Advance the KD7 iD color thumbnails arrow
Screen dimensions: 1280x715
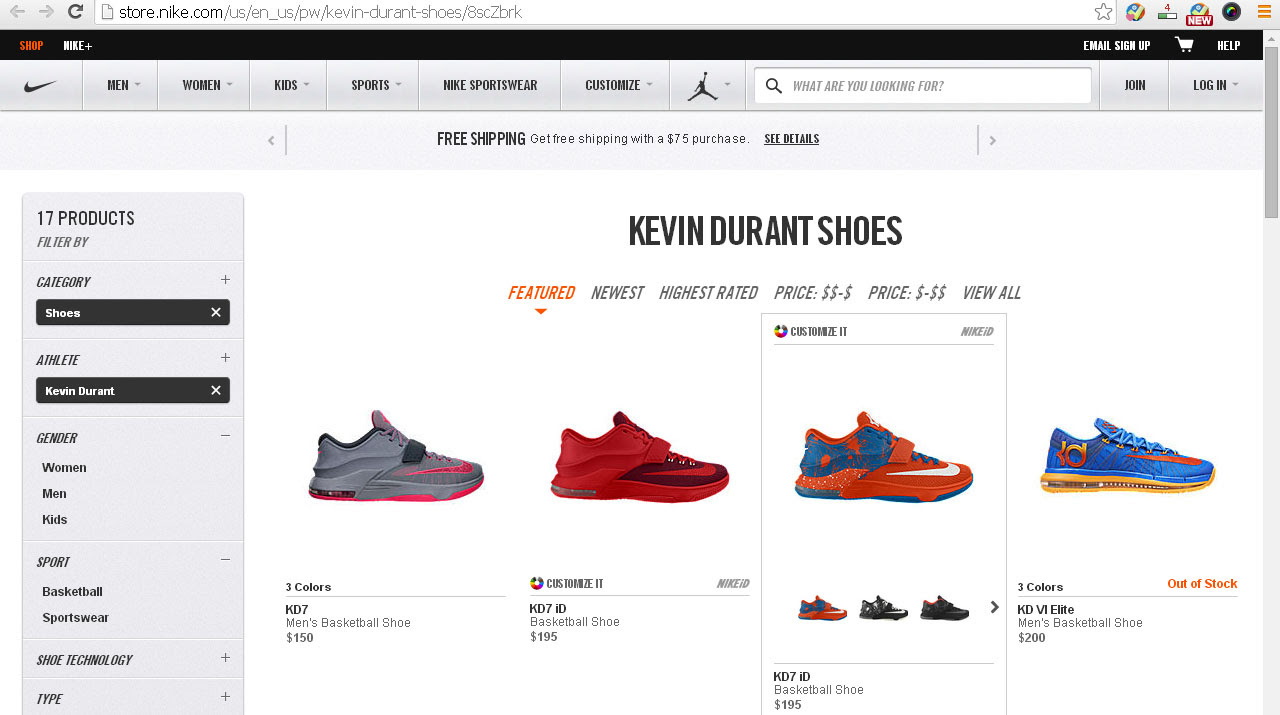click(x=994, y=607)
